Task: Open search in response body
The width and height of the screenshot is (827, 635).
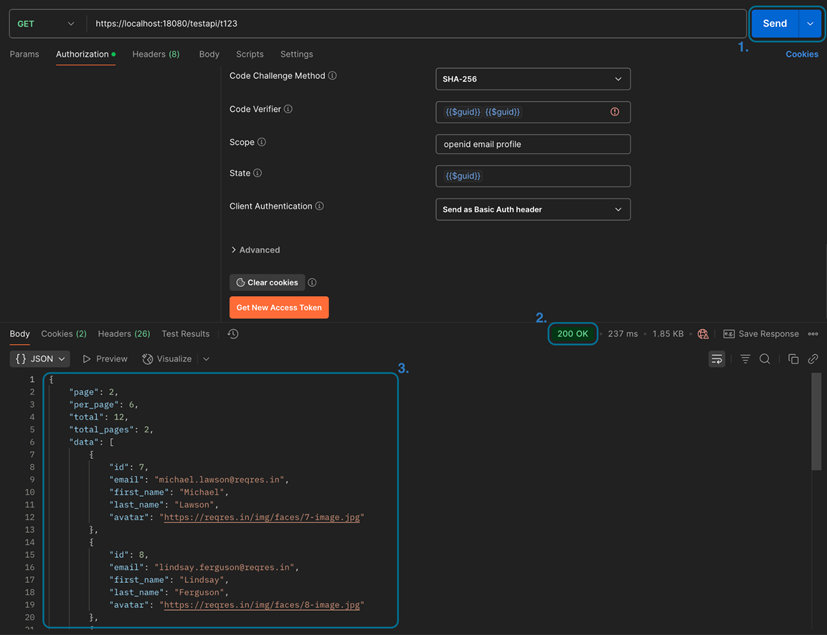Action: (765, 359)
